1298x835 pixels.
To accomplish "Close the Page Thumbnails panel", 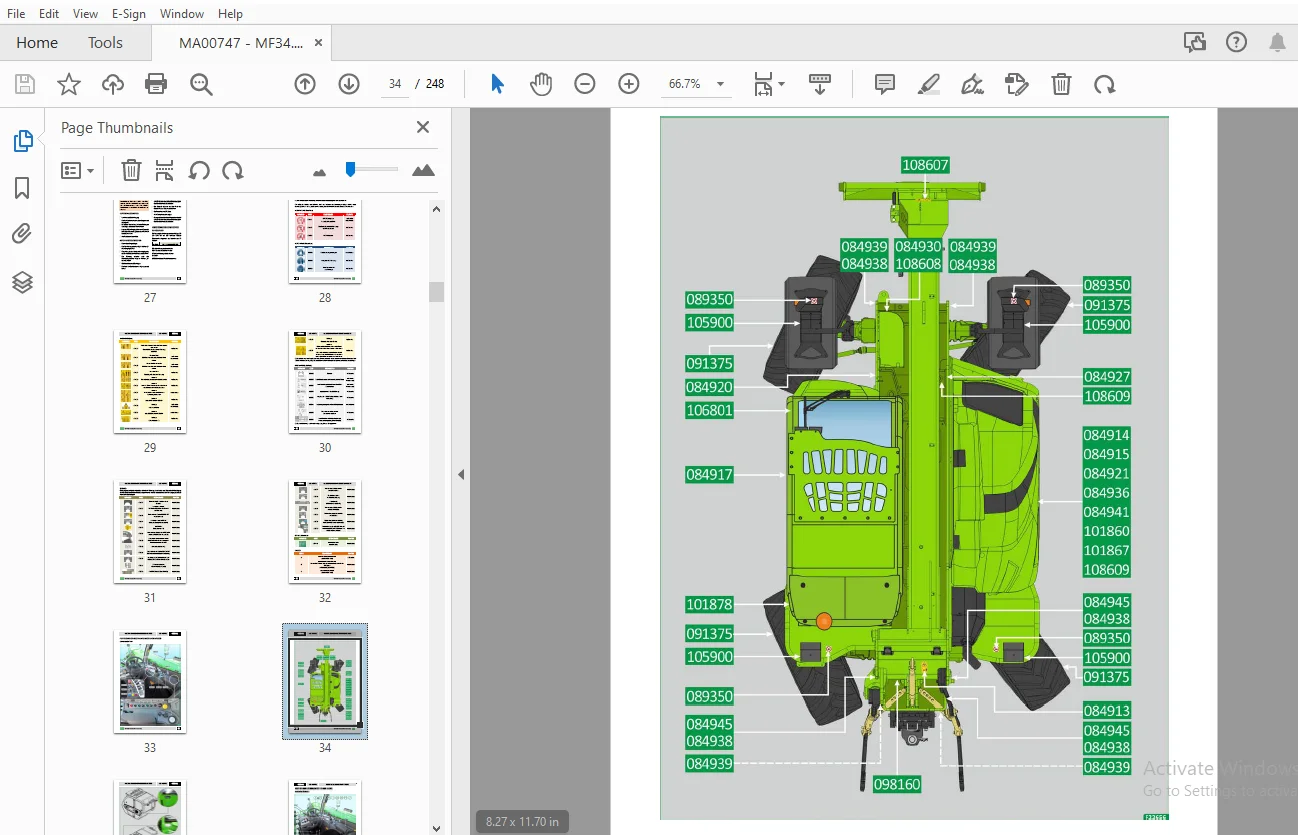I will tap(423, 127).
